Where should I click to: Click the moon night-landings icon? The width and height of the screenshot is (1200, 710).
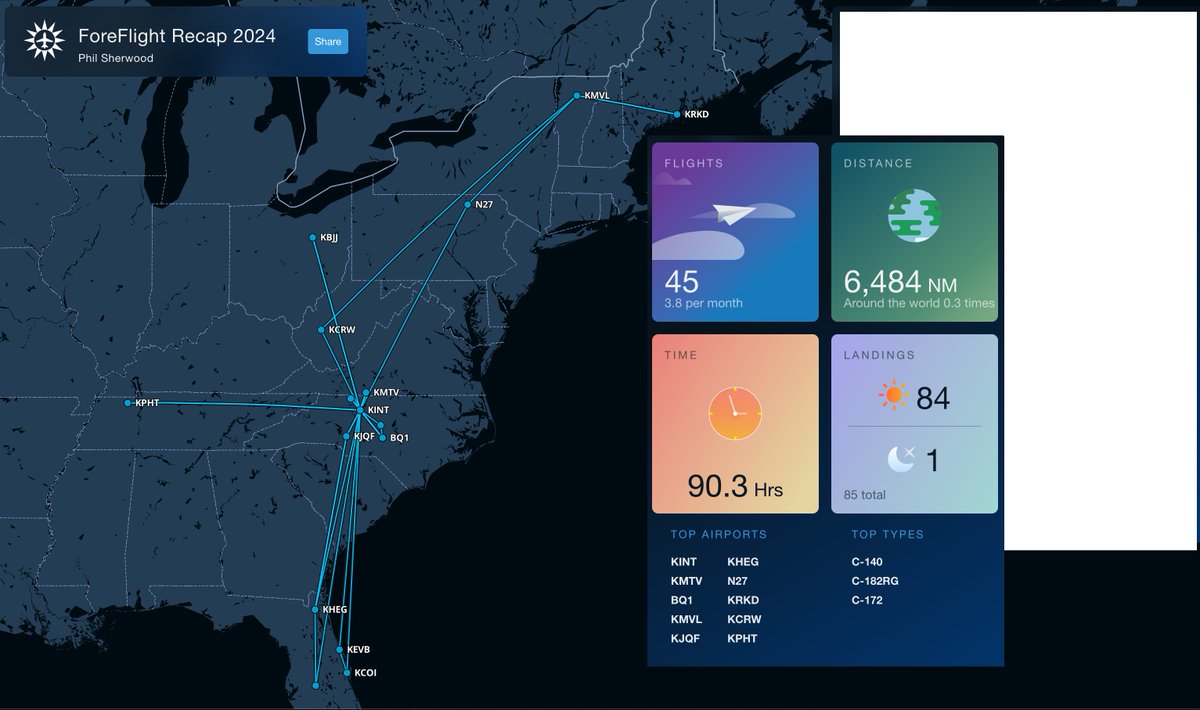(900, 459)
